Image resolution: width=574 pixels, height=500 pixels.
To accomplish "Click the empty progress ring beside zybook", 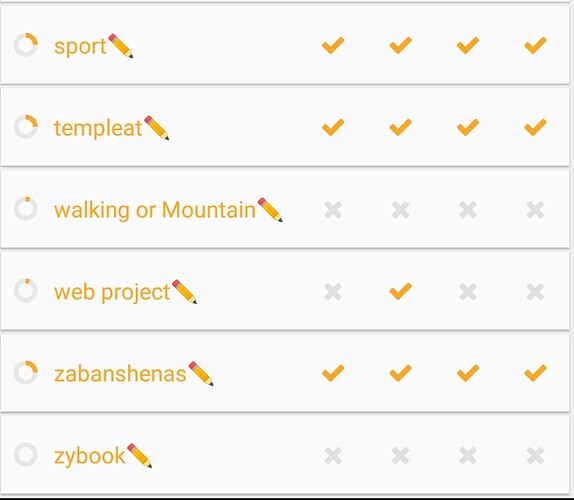I will pos(26,455).
